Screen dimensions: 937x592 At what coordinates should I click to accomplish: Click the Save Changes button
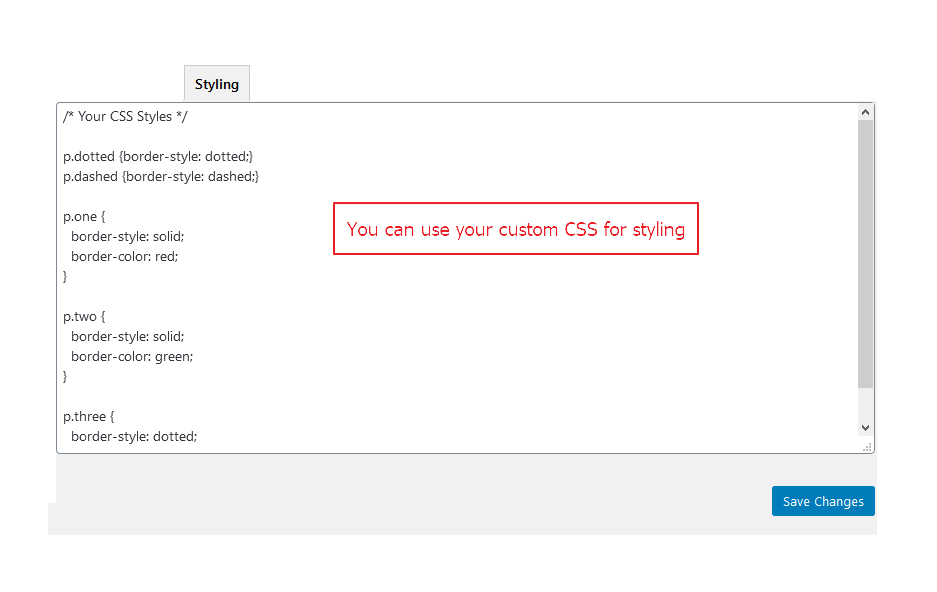(823, 501)
